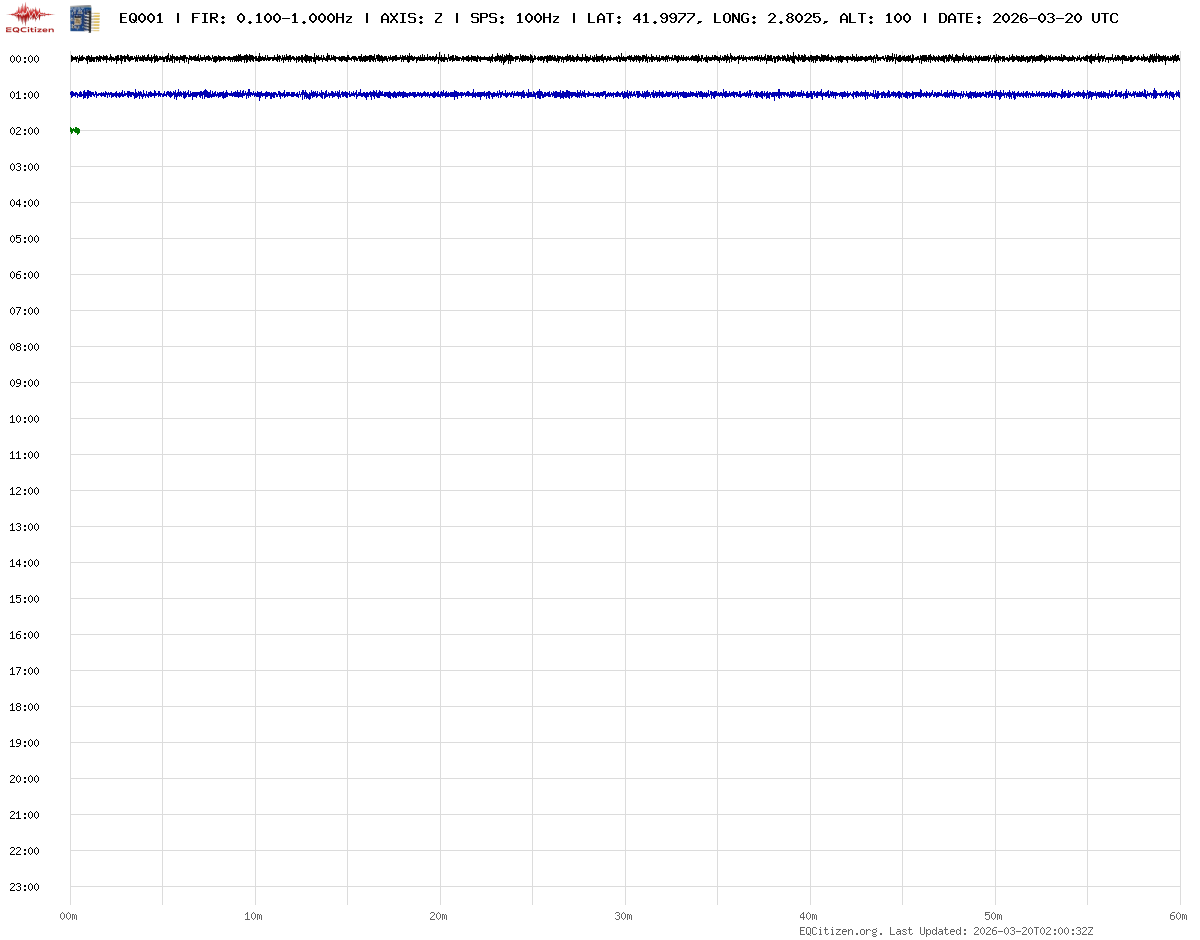Viewport: 1200px width, 940px height.
Task: Click the DATE 2026-03-20 UTC text
Action: (1028, 18)
